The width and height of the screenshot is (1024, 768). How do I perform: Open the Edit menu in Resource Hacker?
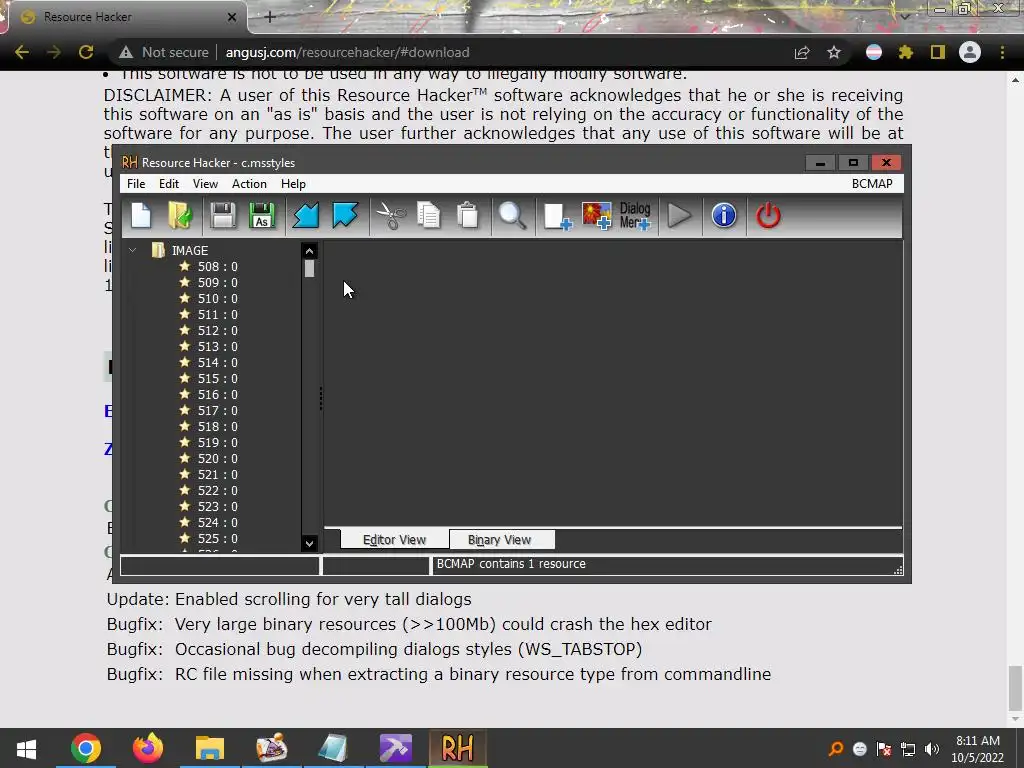168,184
